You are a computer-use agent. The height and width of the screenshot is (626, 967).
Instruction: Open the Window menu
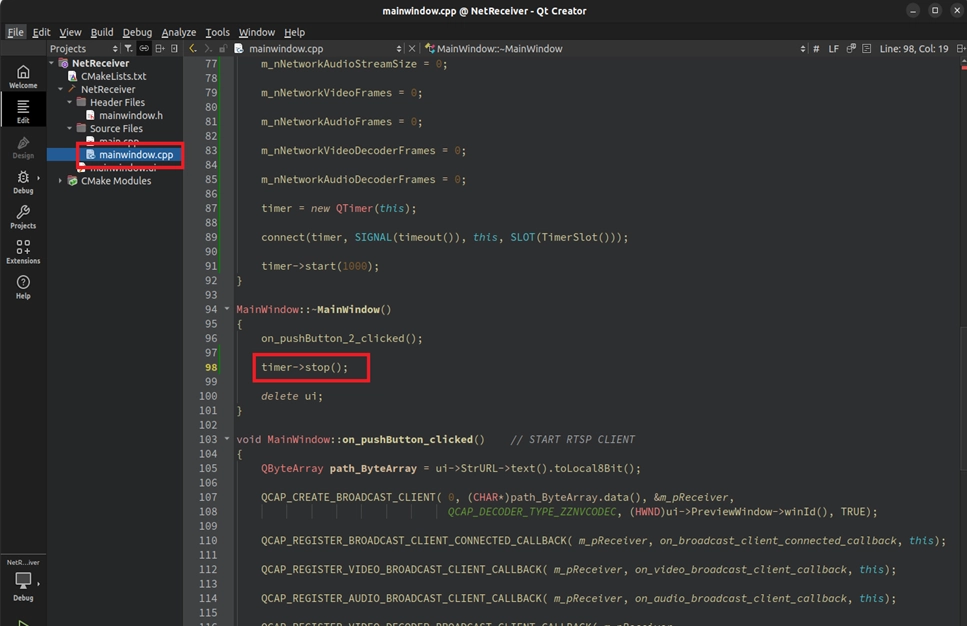pos(257,32)
